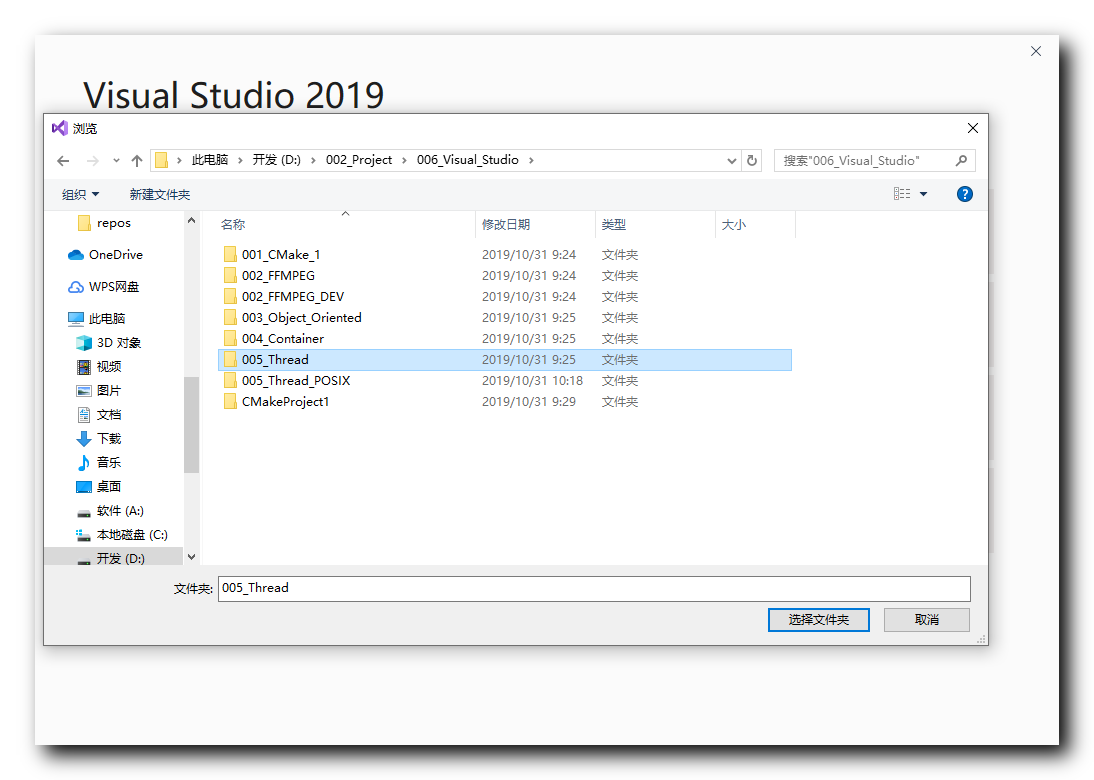This screenshot has width=1094, height=780.
Task: Open 图片 in the sidebar
Action: click(x=99, y=391)
